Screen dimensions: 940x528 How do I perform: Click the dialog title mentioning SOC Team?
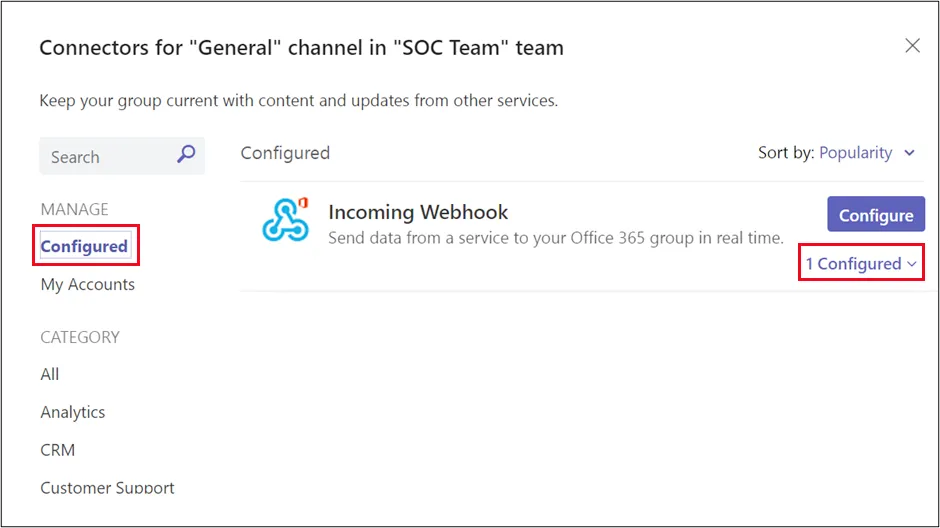click(302, 47)
